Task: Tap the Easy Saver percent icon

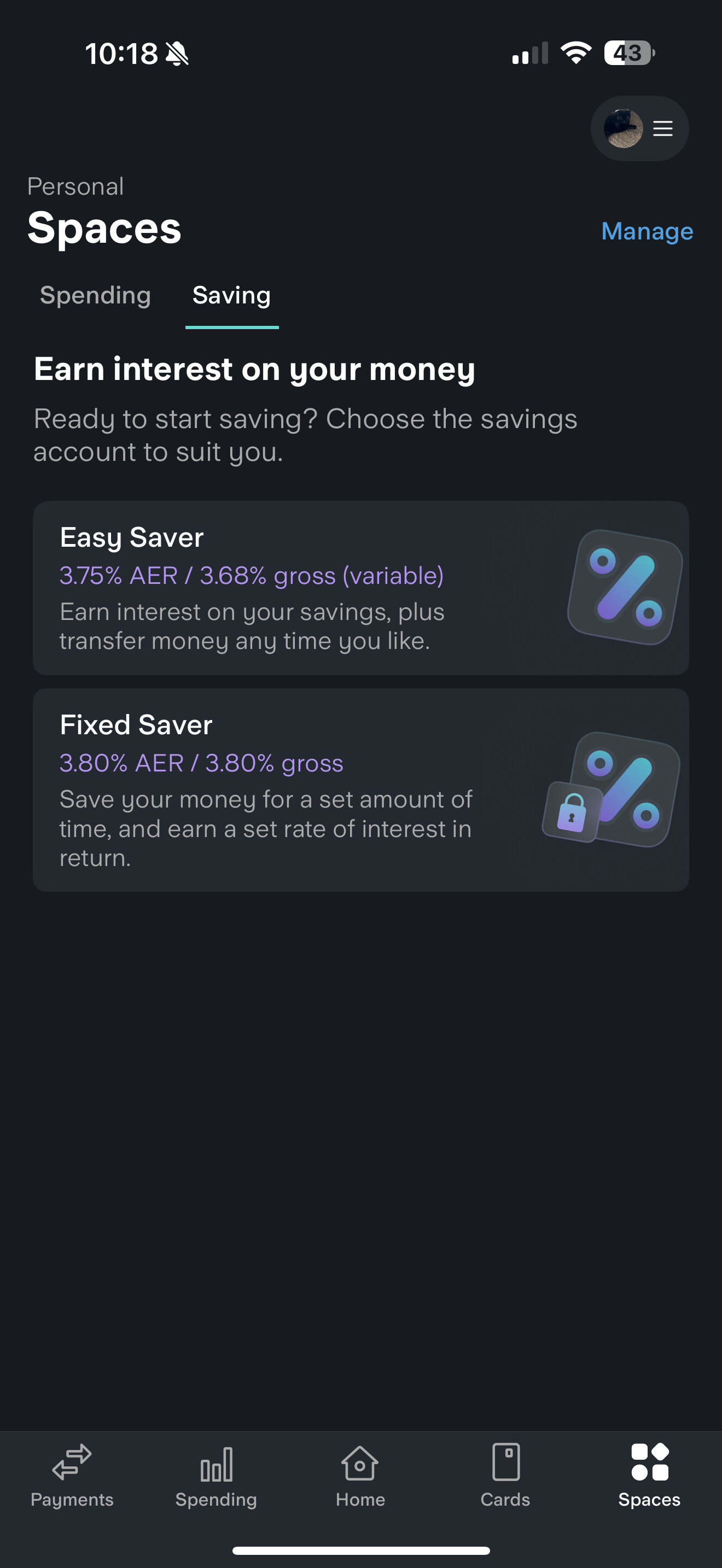Action: pyautogui.click(x=625, y=587)
